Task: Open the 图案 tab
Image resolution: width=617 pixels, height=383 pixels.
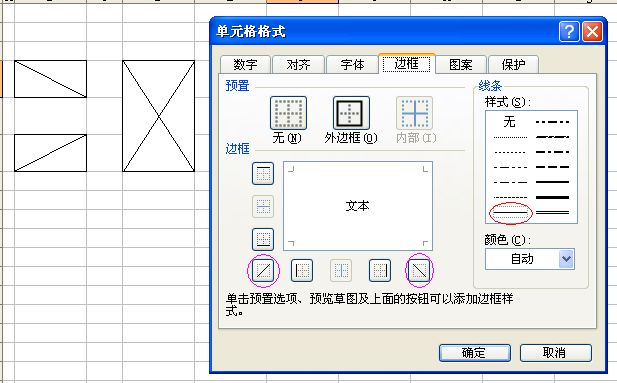Action: point(461,64)
